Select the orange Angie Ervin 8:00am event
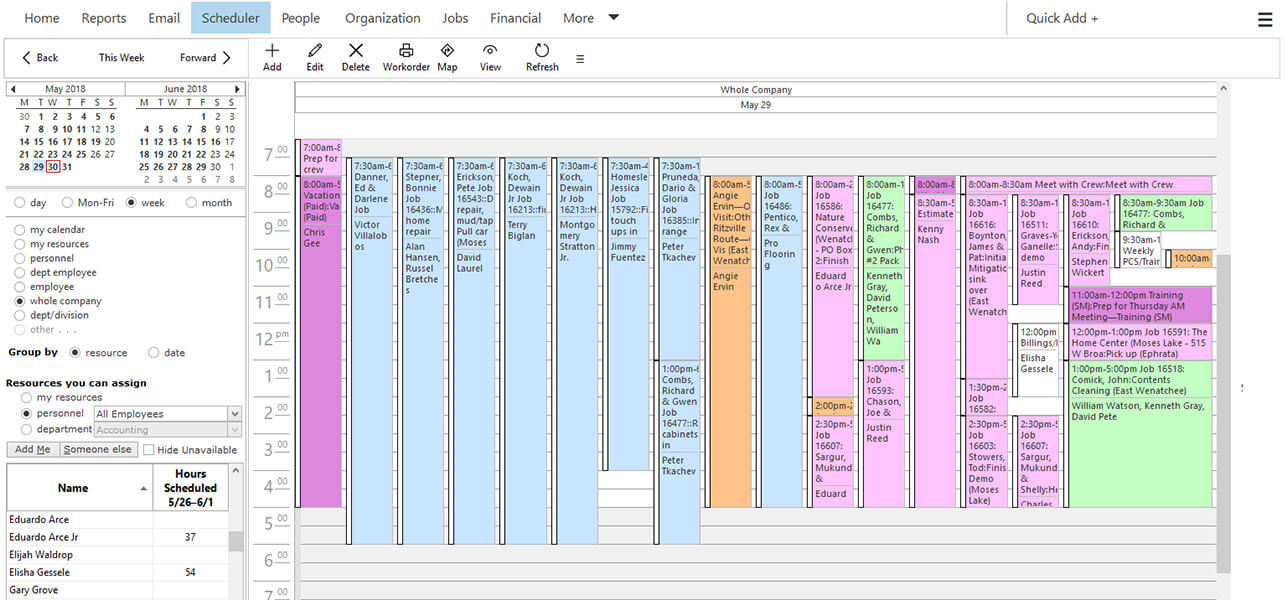The image size is (1285, 600). (x=730, y=342)
